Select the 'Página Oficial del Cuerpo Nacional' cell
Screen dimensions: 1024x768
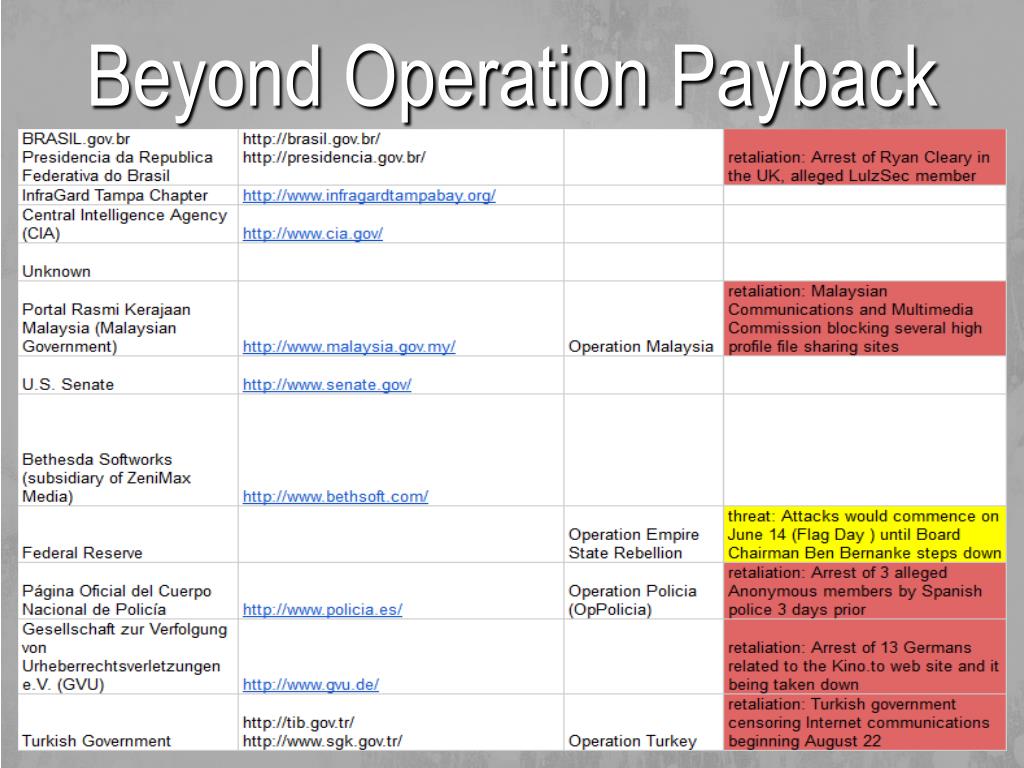point(128,591)
